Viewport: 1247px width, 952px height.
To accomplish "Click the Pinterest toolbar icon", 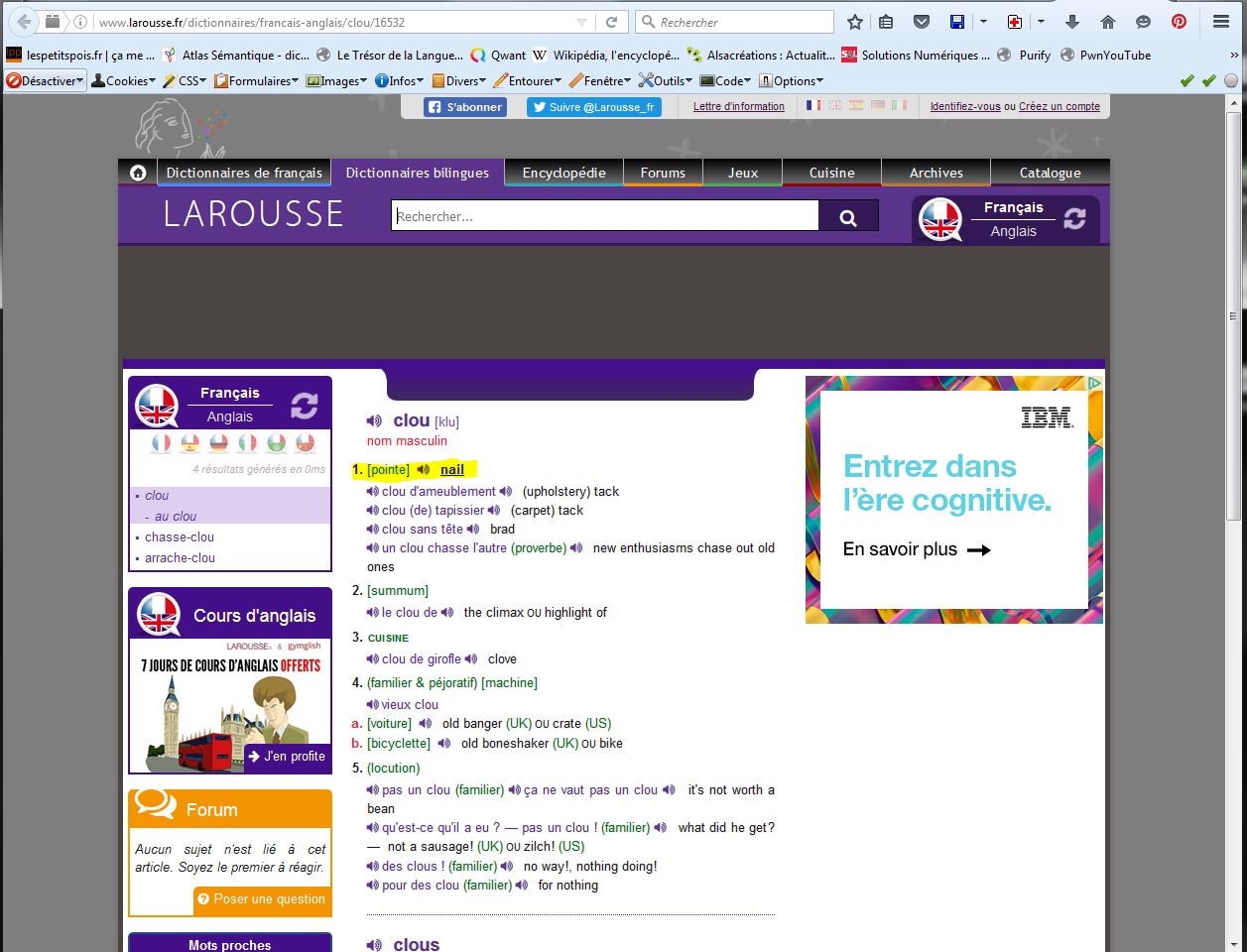I will tap(1179, 22).
